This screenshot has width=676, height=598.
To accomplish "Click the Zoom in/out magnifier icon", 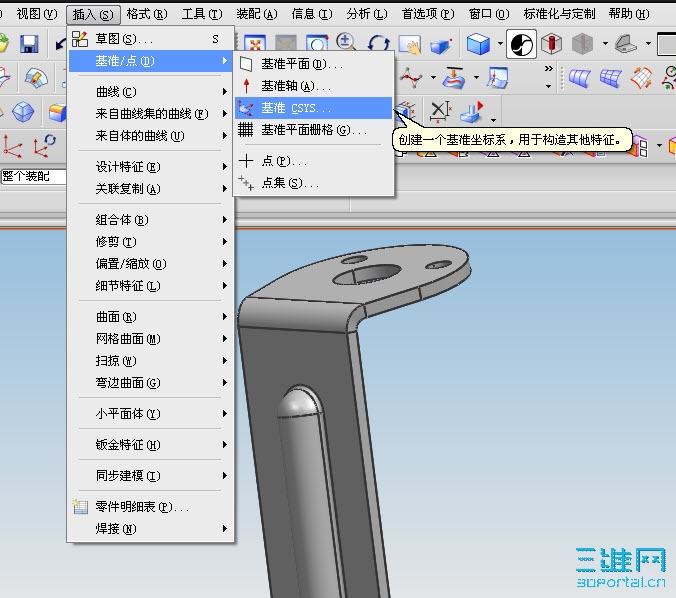I will (x=346, y=43).
